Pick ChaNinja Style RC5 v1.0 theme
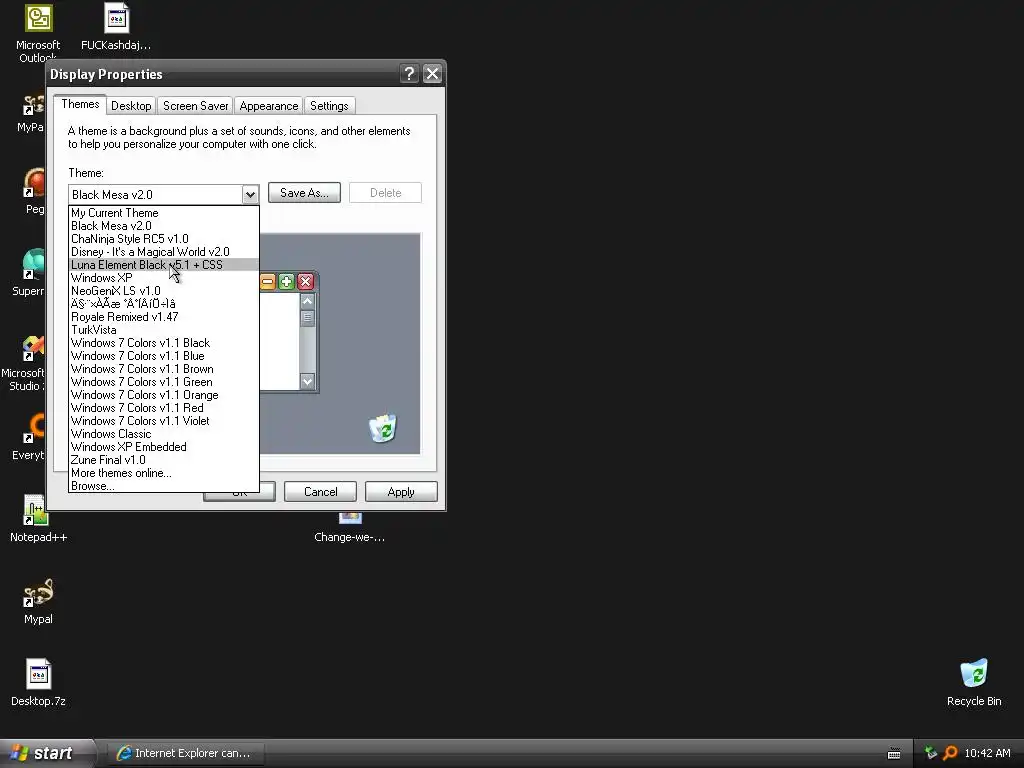Viewport: 1024px width, 768px height. pyautogui.click(x=164, y=239)
